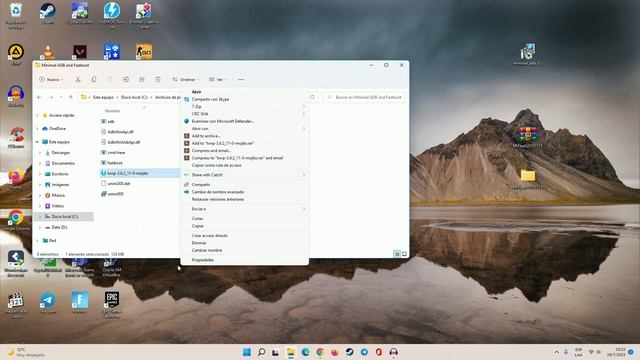Choose Examinar con Microsoft Defender

pyautogui.click(x=244, y=121)
